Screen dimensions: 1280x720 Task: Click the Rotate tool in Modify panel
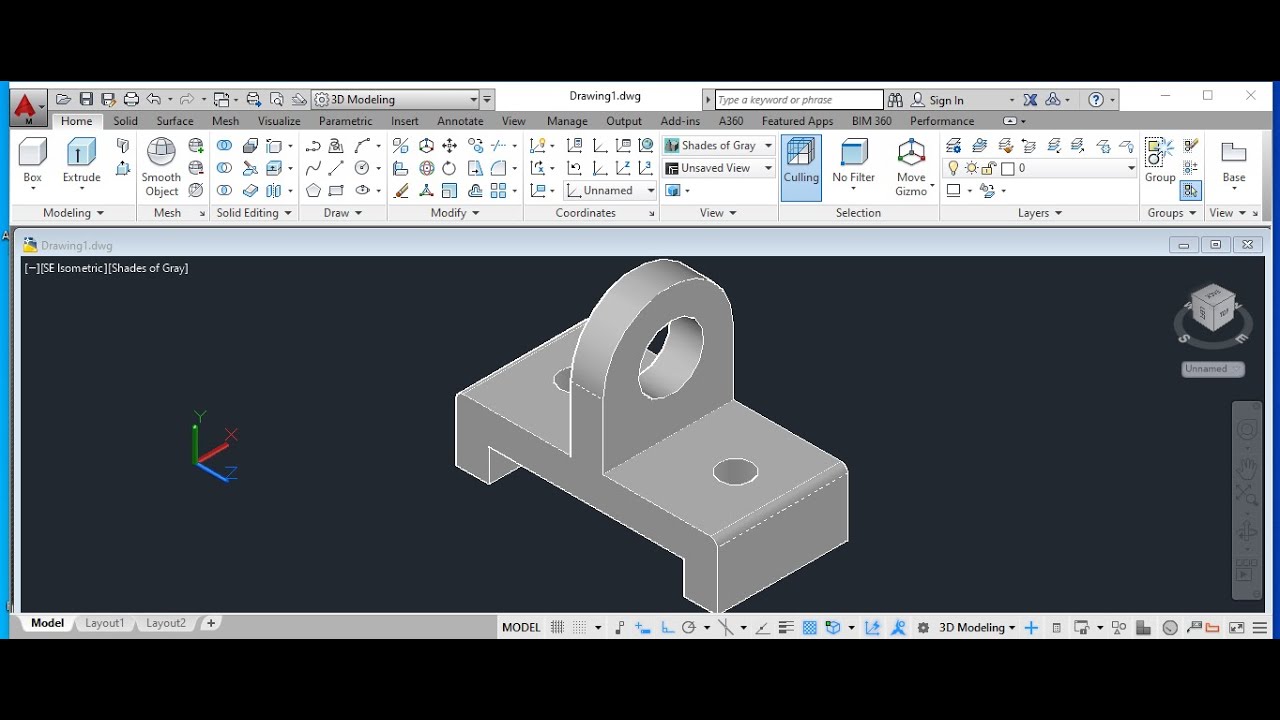point(449,168)
